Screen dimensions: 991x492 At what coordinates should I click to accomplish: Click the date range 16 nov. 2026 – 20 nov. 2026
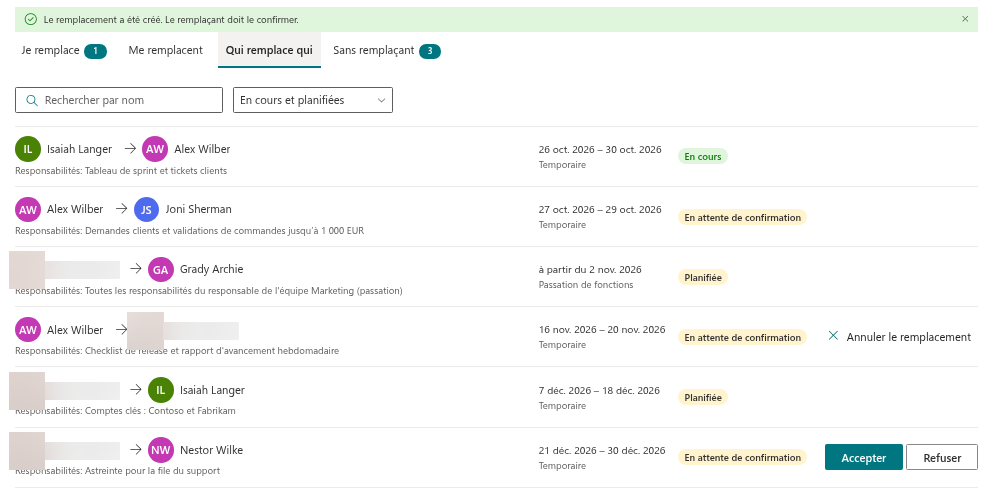[x=602, y=329]
